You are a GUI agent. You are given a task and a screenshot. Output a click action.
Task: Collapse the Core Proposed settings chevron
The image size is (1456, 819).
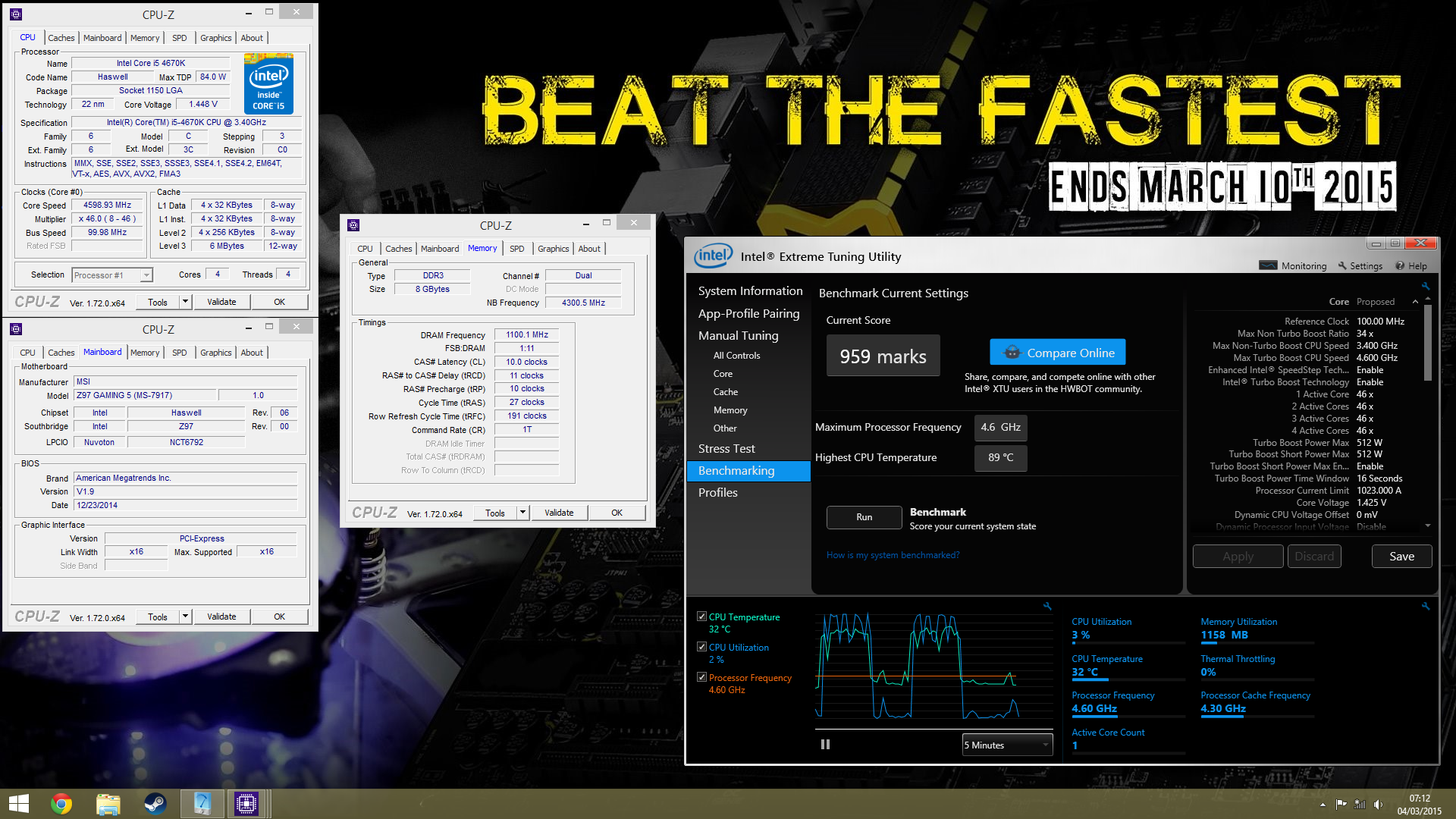pos(1415,302)
